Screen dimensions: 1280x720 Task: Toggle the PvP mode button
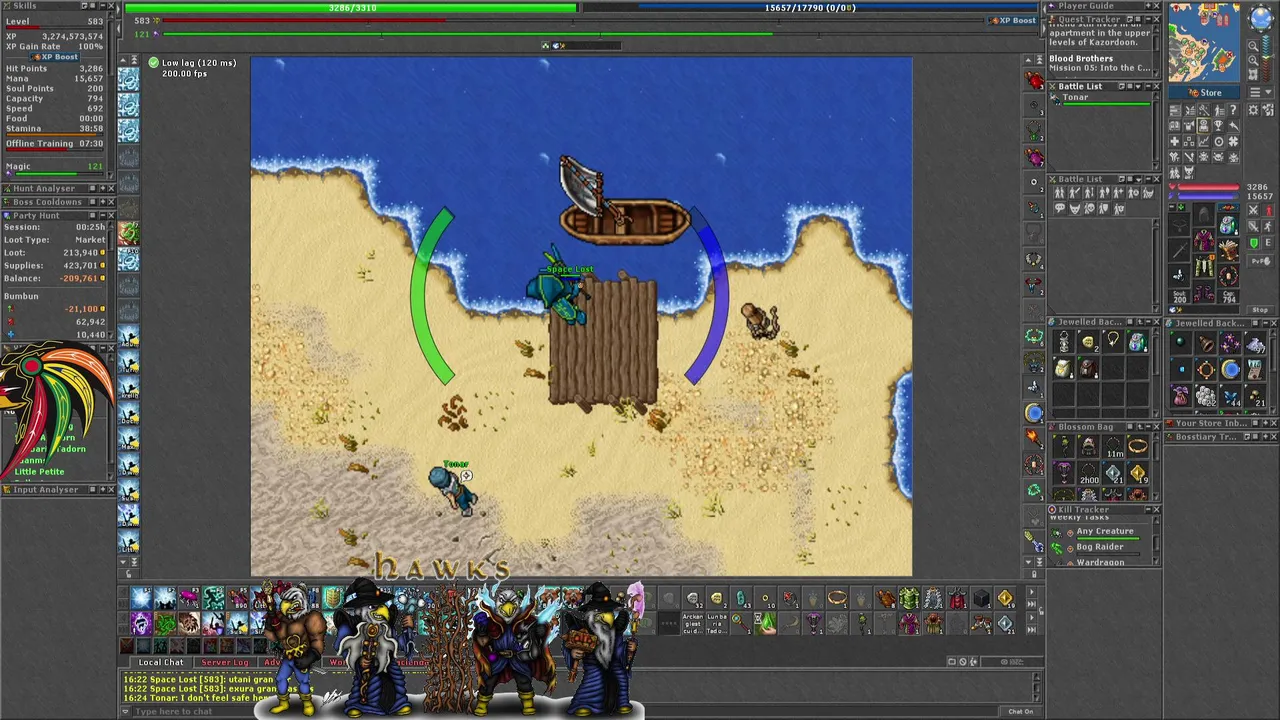point(1261,261)
